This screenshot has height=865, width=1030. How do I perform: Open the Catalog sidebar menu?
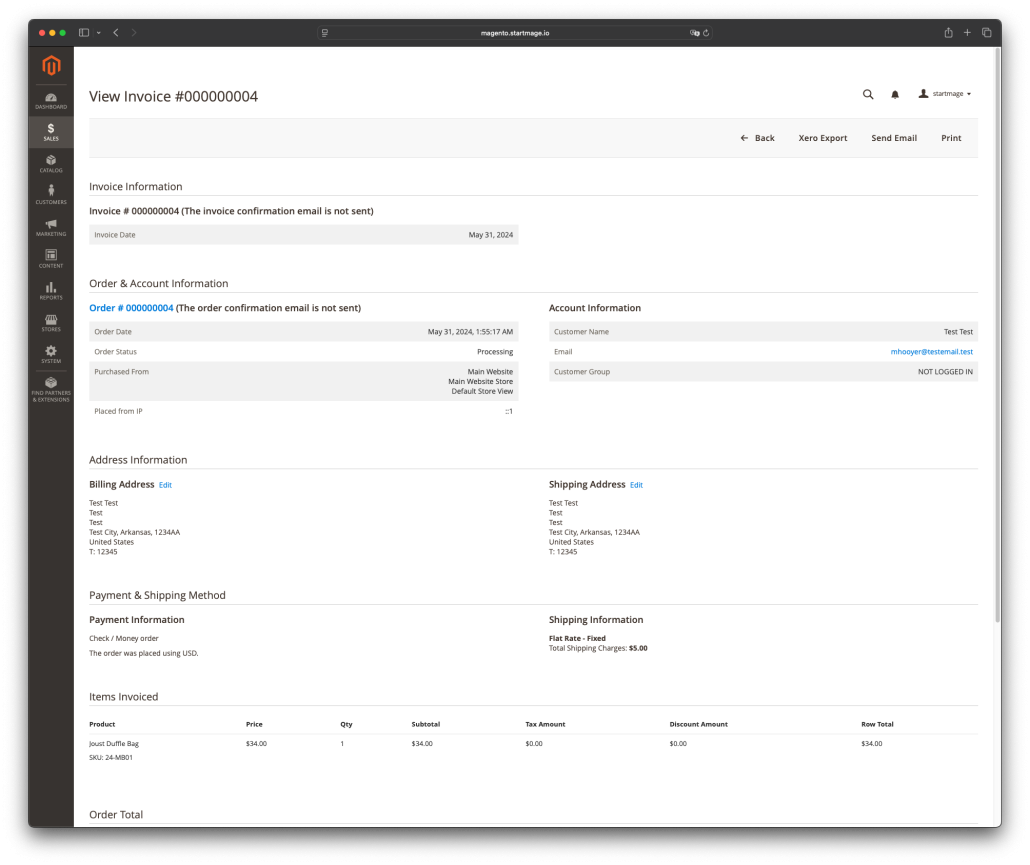[51, 164]
